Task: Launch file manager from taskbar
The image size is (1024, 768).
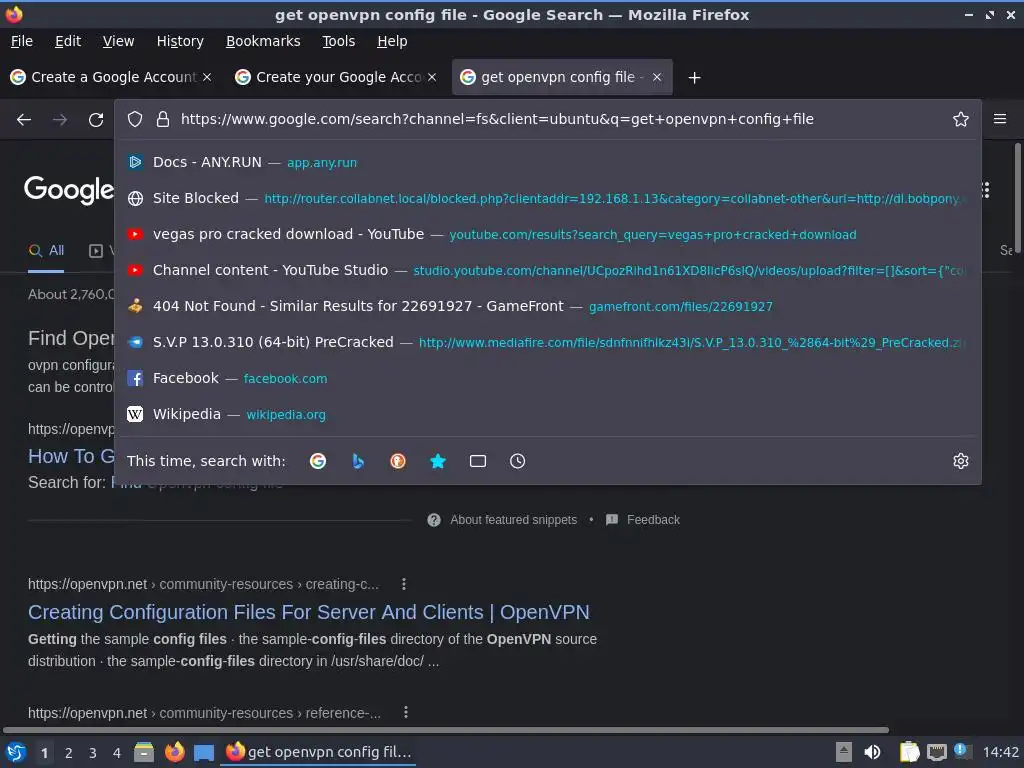Action: coord(144,752)
